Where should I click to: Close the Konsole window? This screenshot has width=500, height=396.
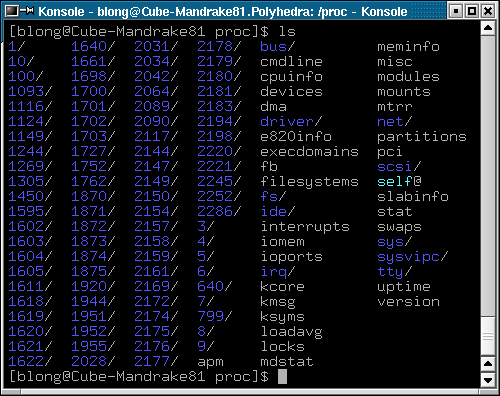click(488, 11)
